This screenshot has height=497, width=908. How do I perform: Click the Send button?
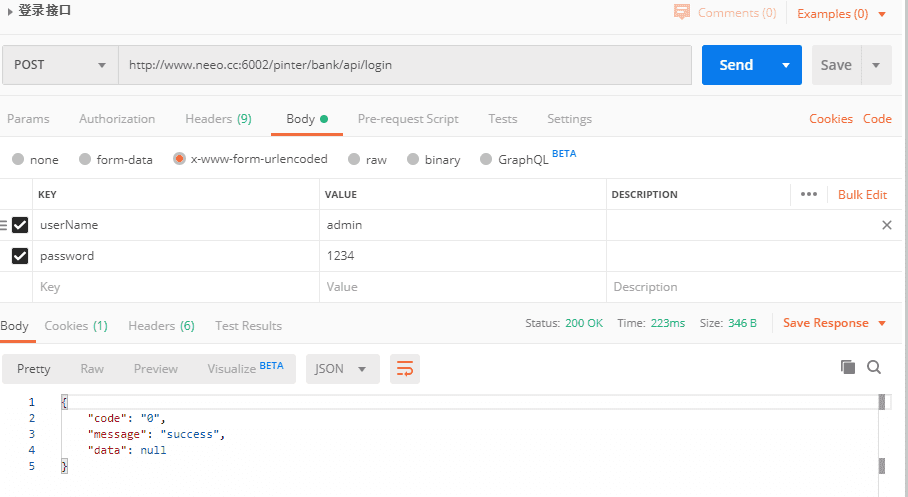(737, 65)
